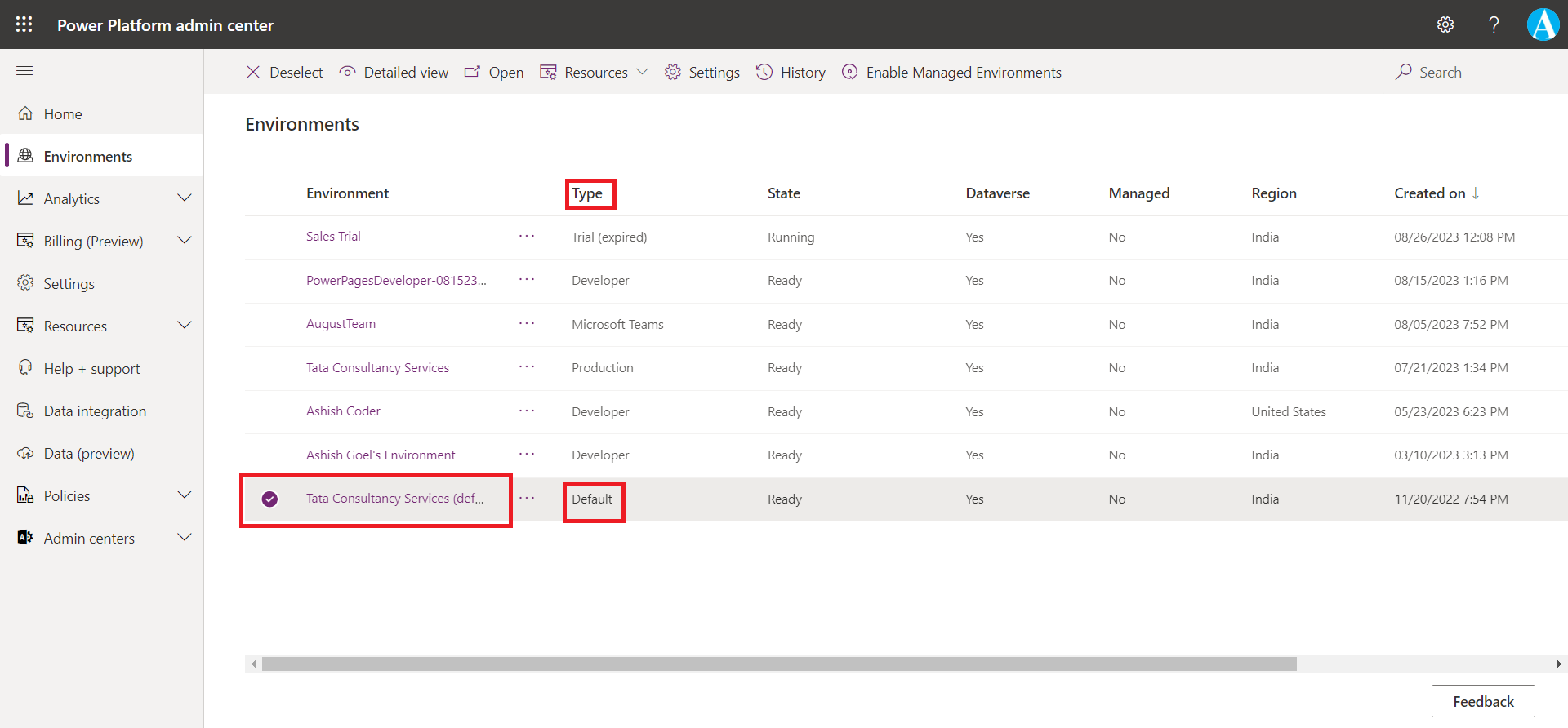1568x728 pixels.
Task: Open the help question mark icon
Action: pos(1494,24)
